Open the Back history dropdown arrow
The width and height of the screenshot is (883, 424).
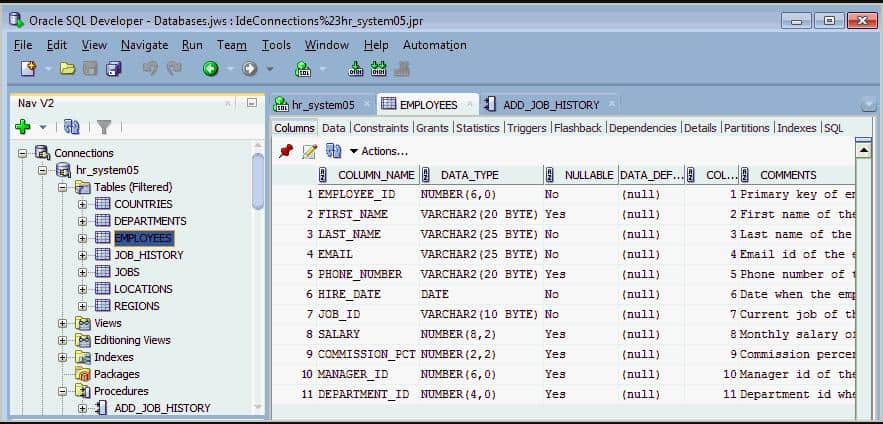[230, 69]
